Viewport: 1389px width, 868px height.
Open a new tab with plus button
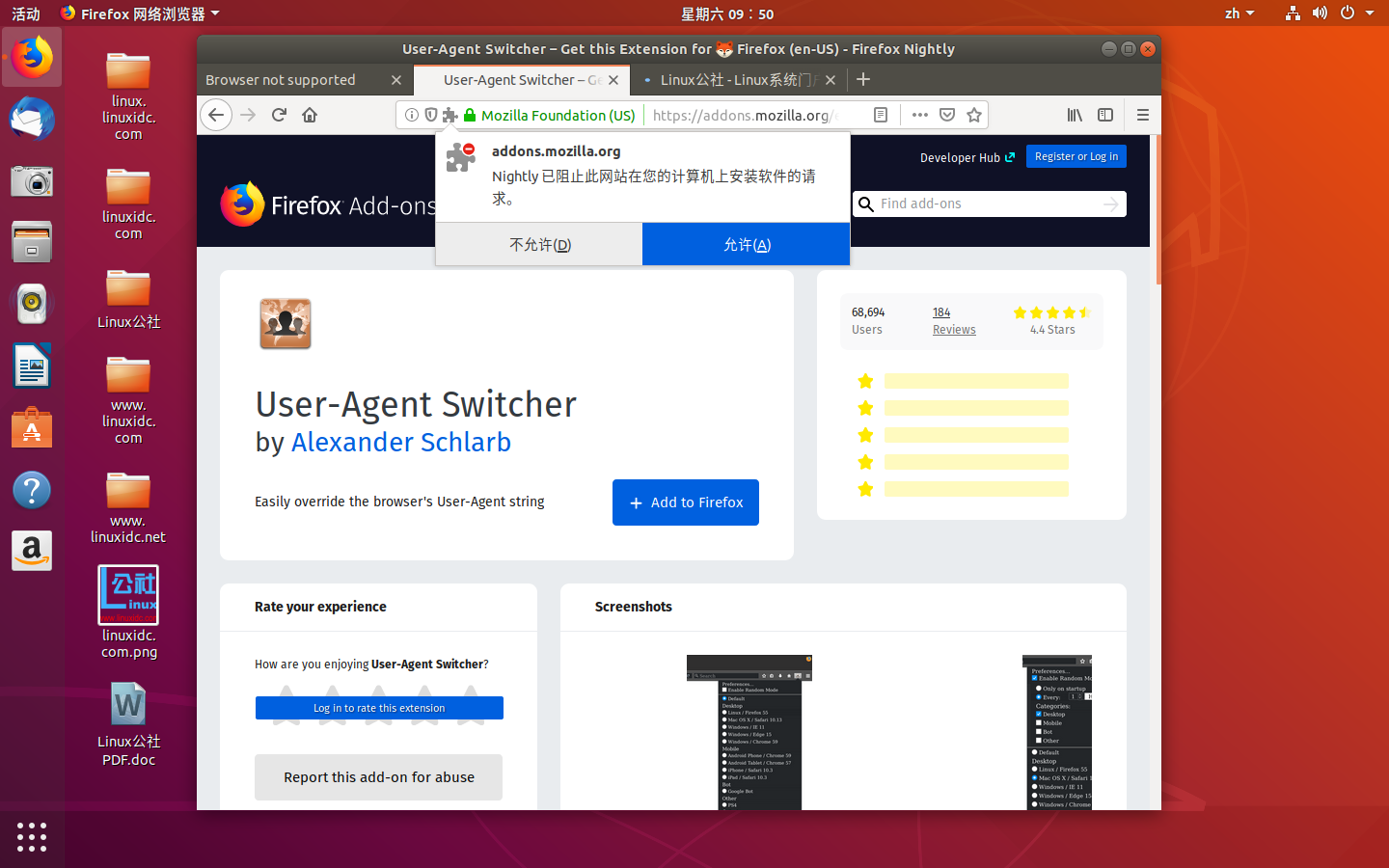click(x=863, y=80)
